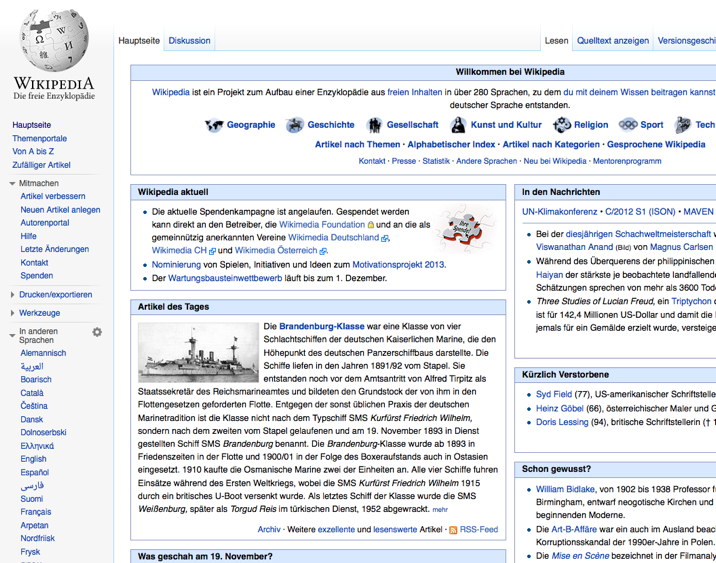The width and height of the screenshot is (716, 563).
Task: Select Ελληνικά language link
Action: pos(37,446)
